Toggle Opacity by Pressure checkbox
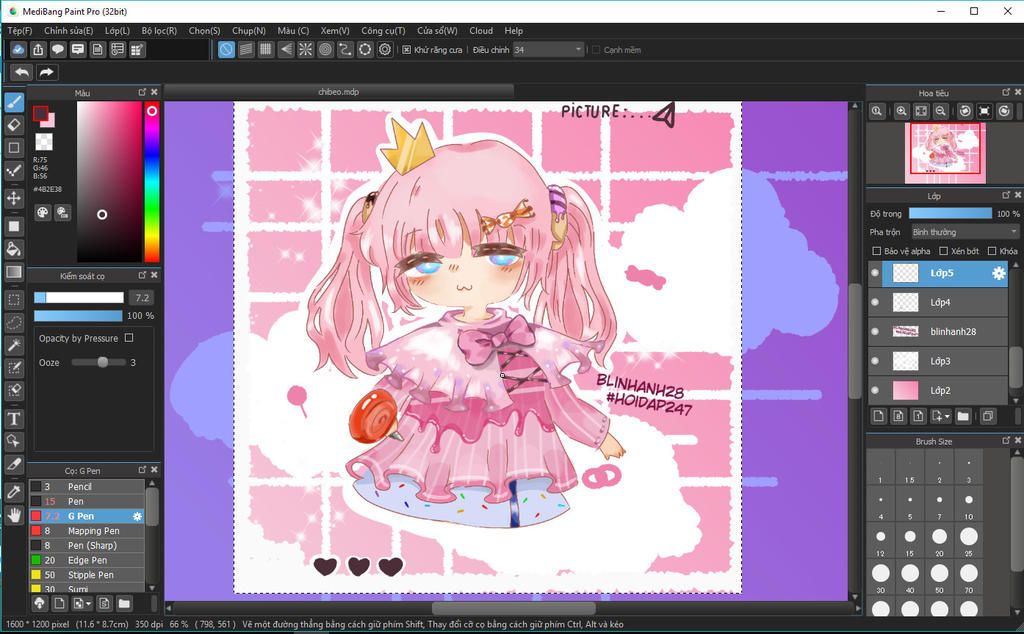The width and height of the screenshot is (1024, 634). (x=129, y=338)
